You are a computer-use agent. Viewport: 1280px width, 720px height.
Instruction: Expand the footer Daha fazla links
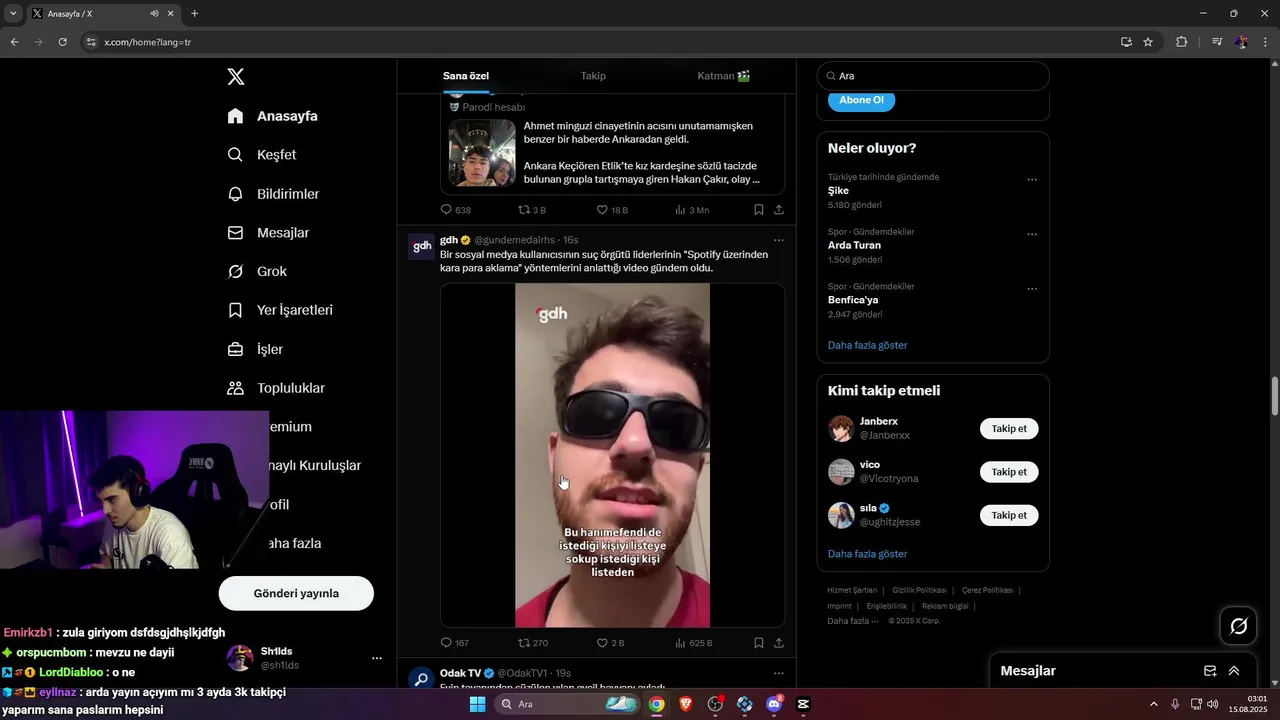pyautogui.click(x=853, y=621)
